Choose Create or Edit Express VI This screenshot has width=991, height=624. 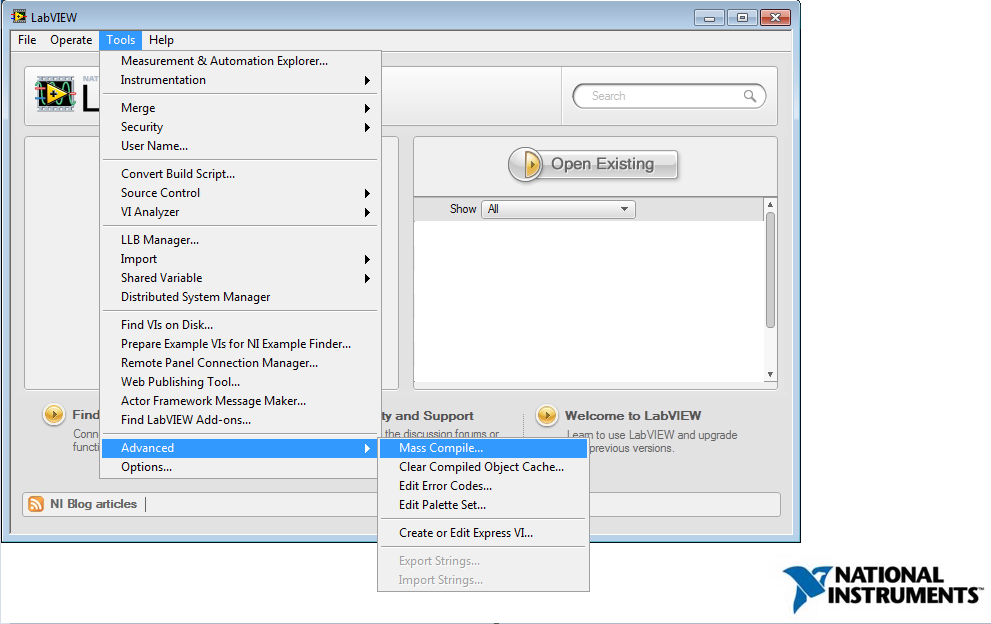483,532
